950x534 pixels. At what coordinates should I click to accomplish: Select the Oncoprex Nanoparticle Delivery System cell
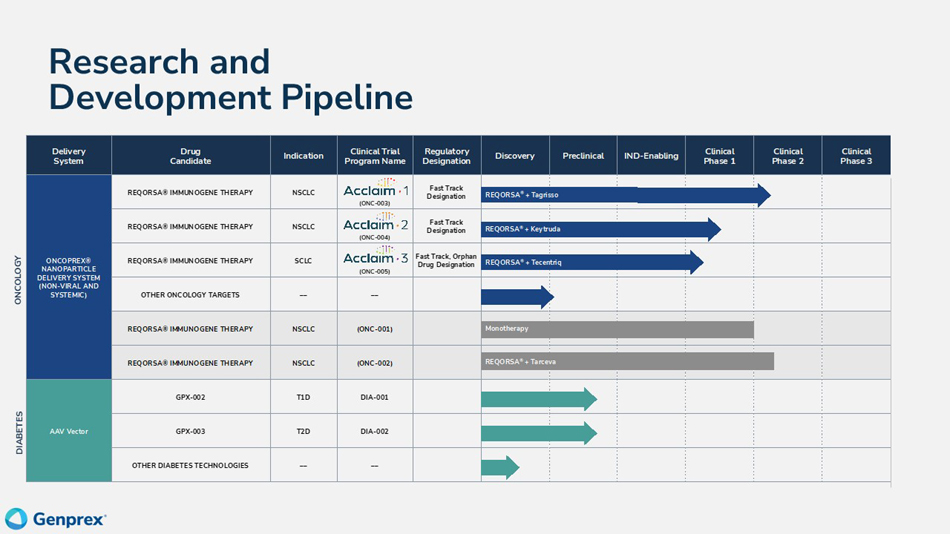click(69, 277)
